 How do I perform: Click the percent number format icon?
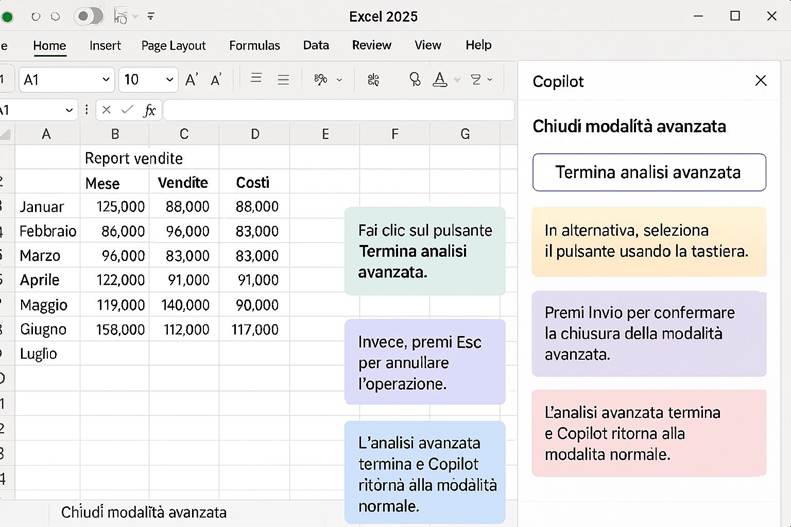[x=320, y=79]
